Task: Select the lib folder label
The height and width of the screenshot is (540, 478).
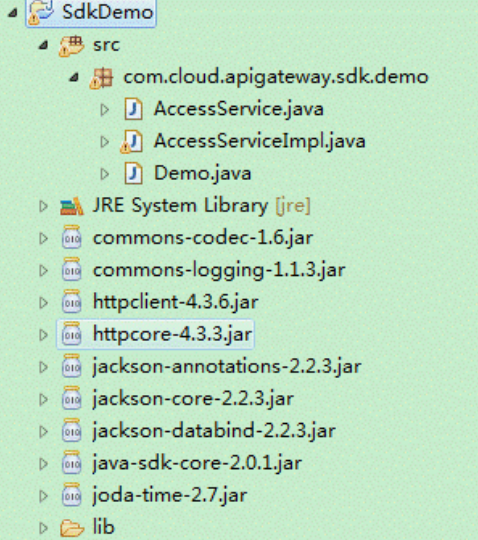Action: (104, 527)
